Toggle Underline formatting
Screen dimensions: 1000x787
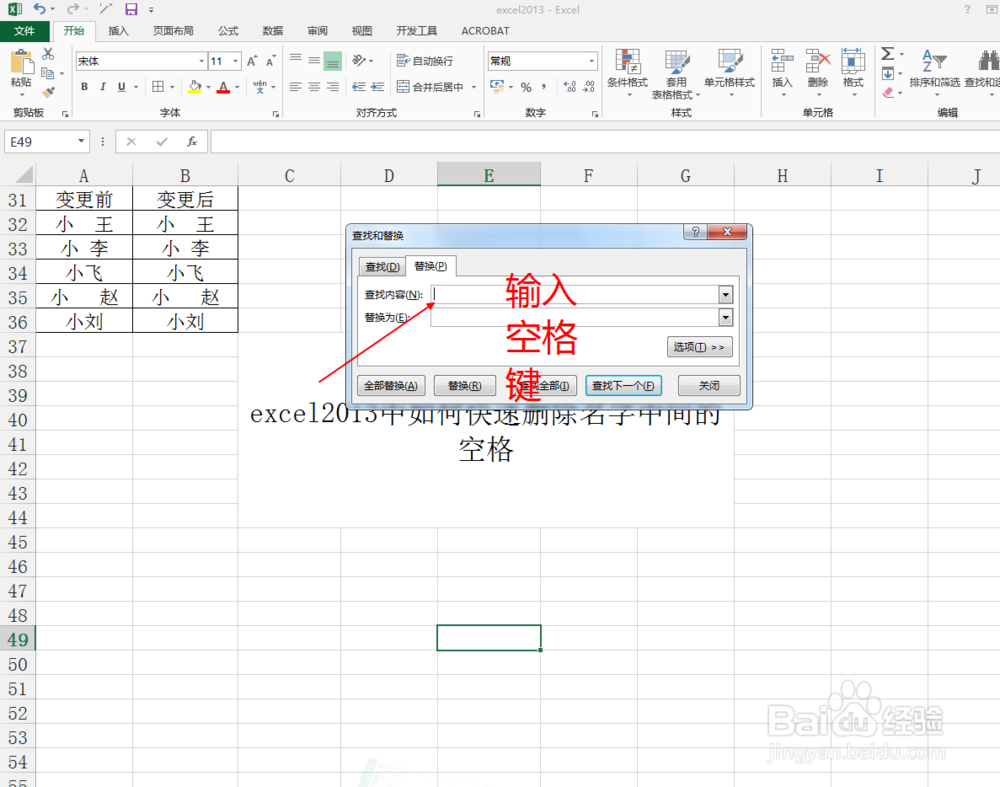pyautogui.click(x=121, y=87)
